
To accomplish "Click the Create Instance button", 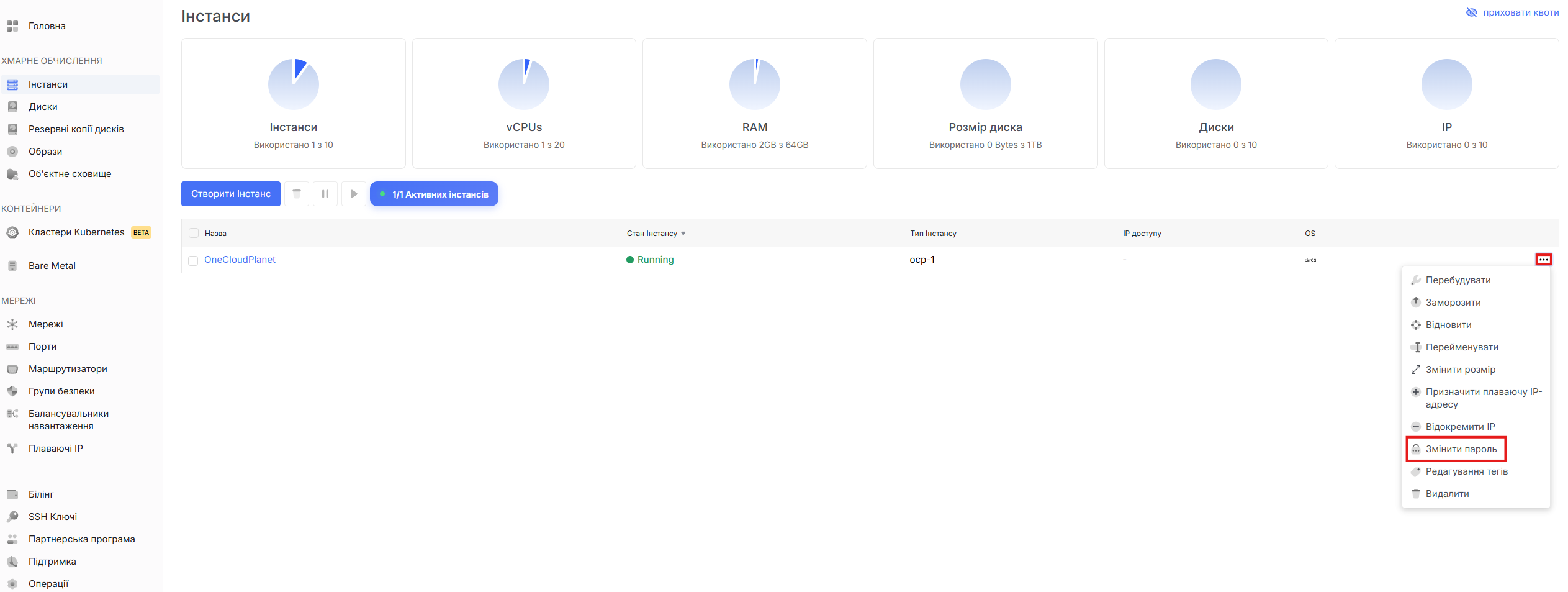I will [x=231, y=194].
